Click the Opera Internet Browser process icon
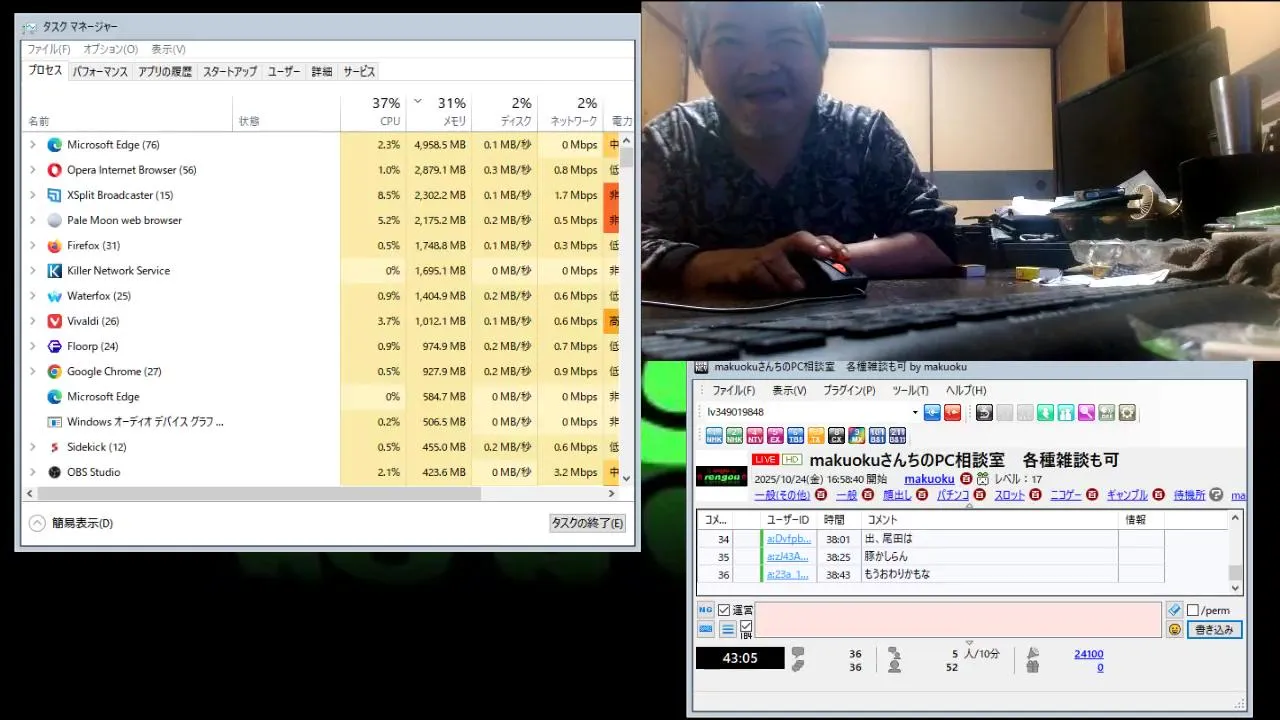The height and width of the screenshot is (720, 1280). point(54,170)
